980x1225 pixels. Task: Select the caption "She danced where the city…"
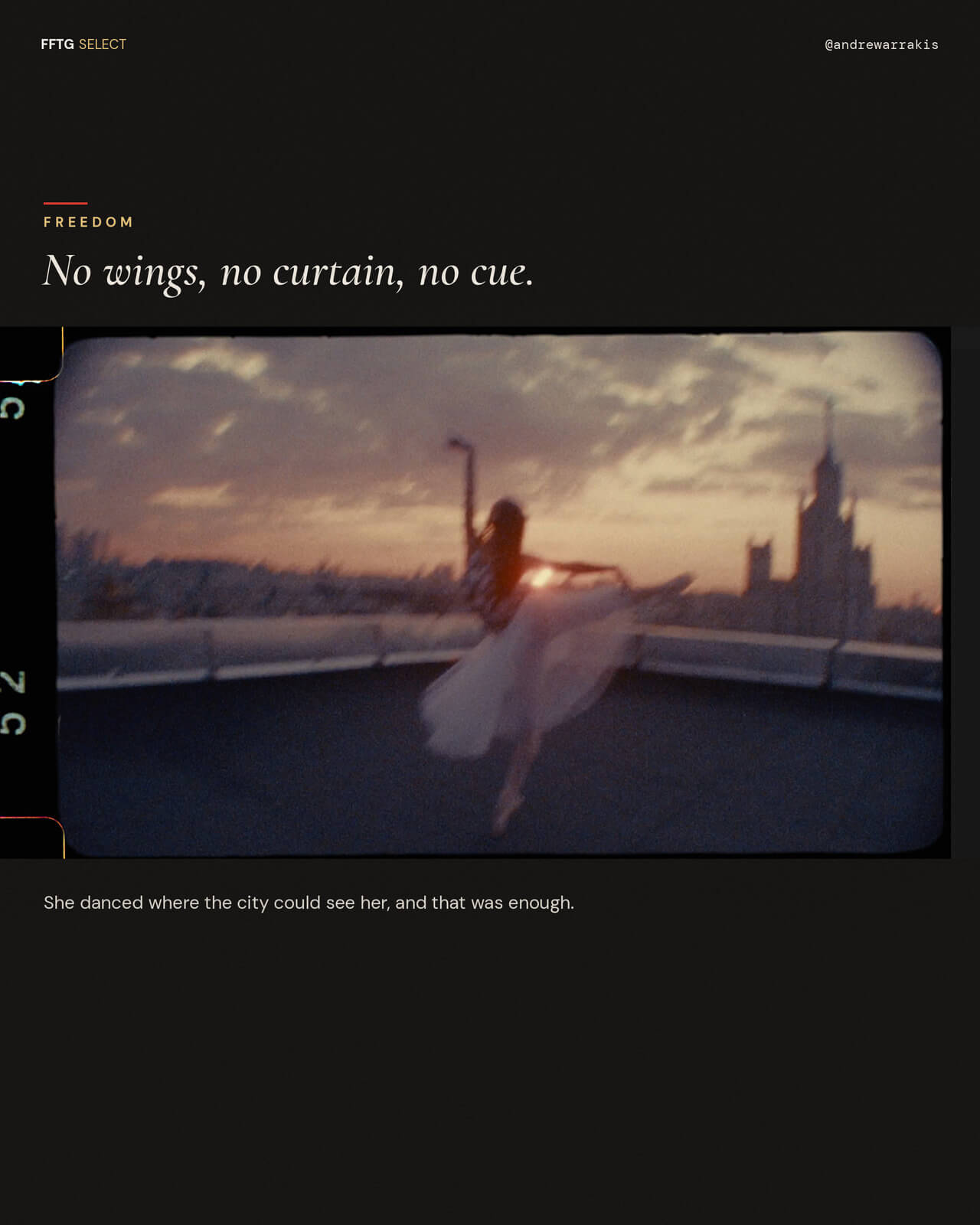[x=309, y=903]
